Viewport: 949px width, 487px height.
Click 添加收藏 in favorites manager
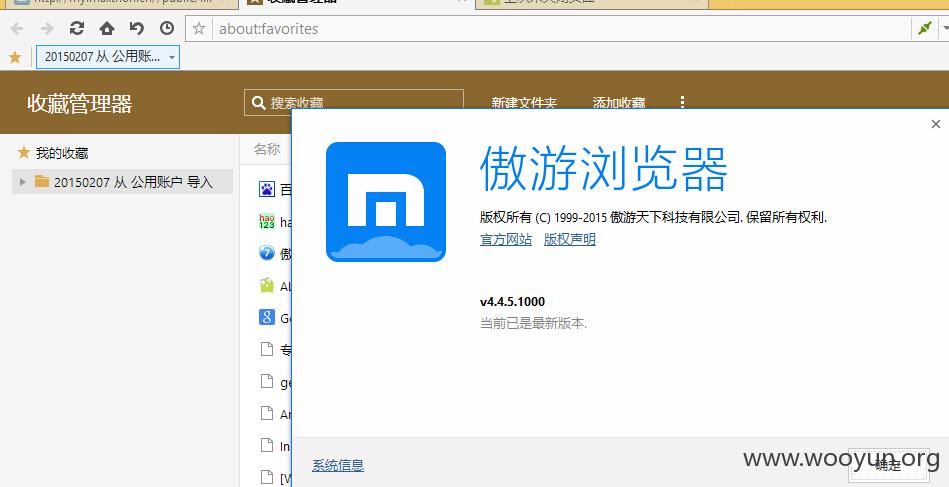(619, 103)
